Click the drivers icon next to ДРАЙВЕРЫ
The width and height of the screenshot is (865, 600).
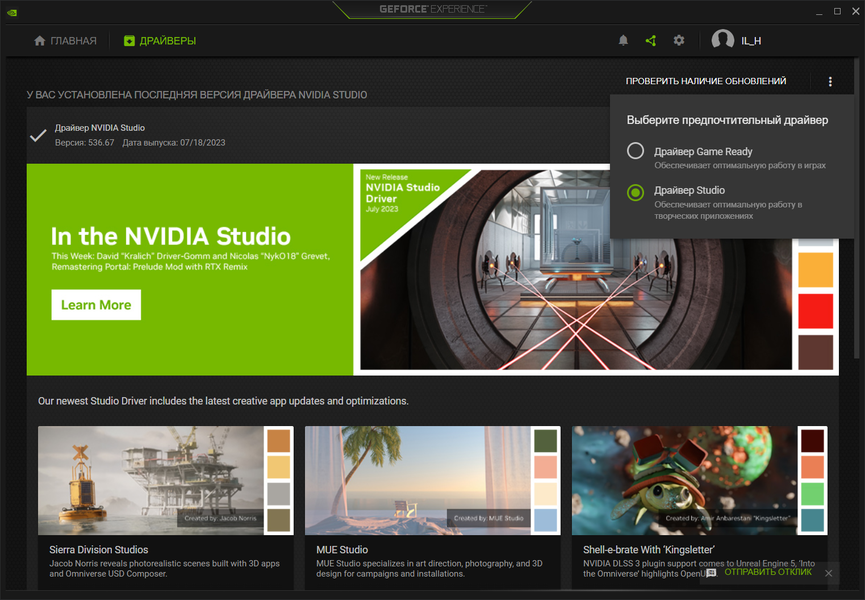coord(129,41)
